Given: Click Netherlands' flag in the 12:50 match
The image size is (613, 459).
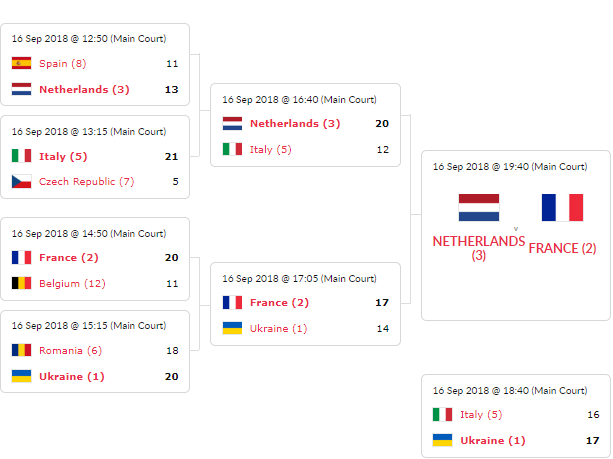Looking at the screenshot, I should [21, 89].
